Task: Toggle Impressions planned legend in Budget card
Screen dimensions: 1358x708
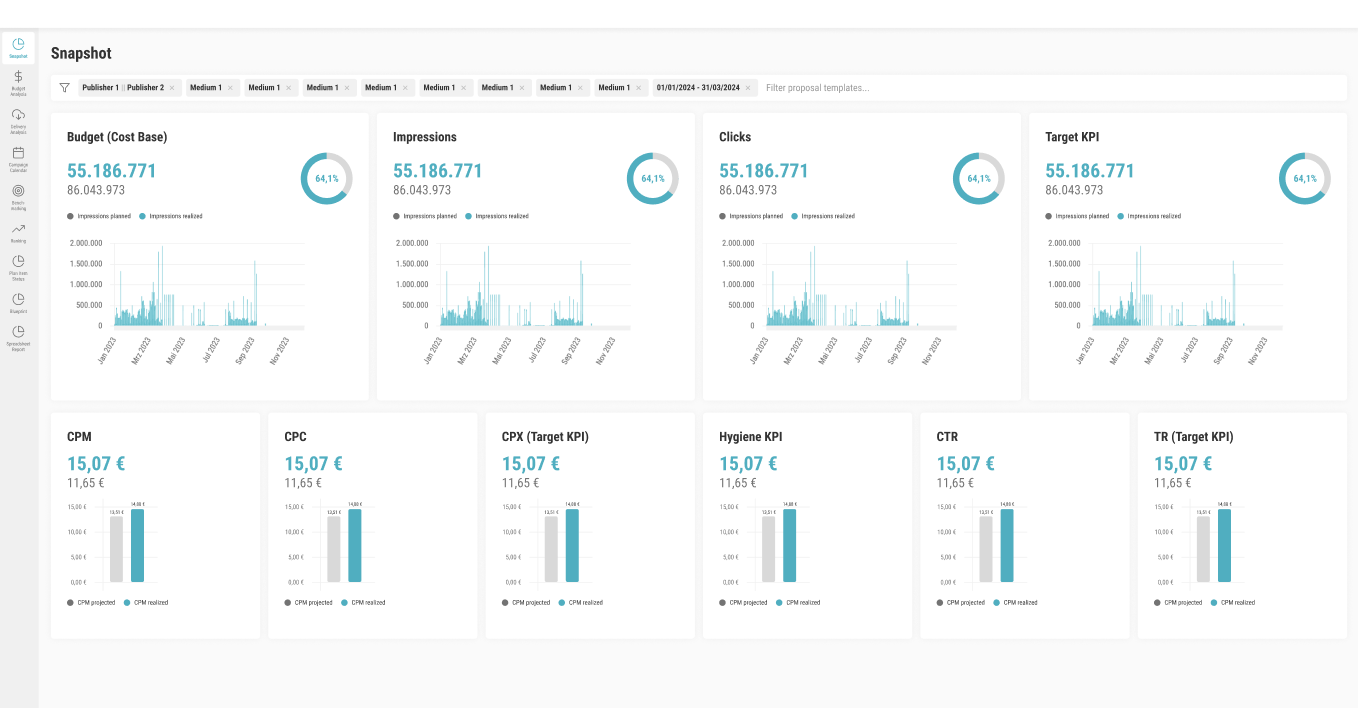Action: point(99,216)
